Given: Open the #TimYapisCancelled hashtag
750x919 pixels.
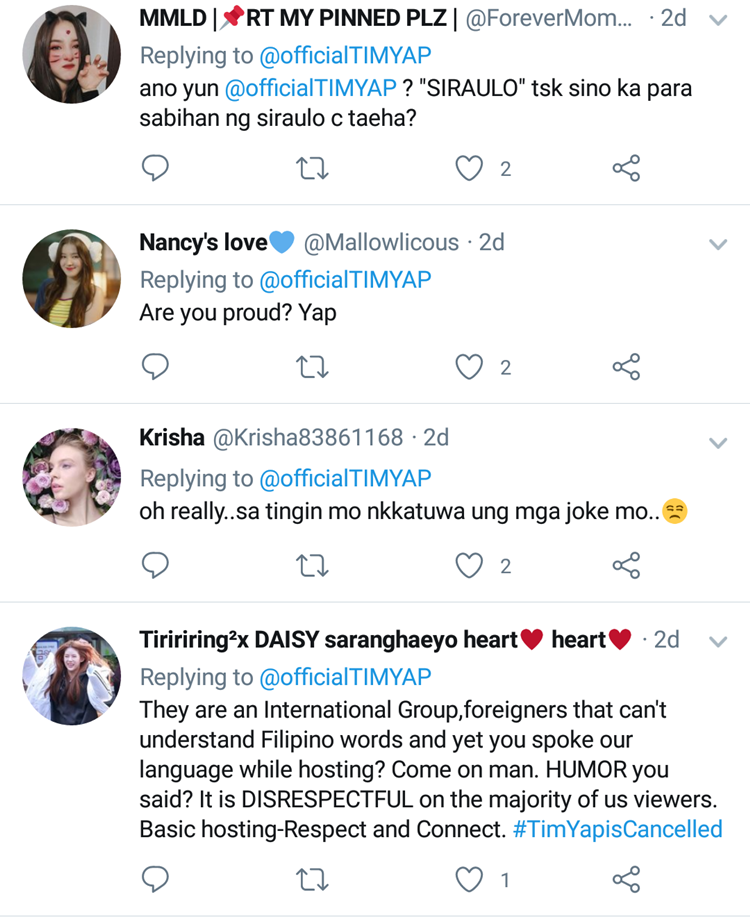Looking at the screenshot, I should pos(617,829).
